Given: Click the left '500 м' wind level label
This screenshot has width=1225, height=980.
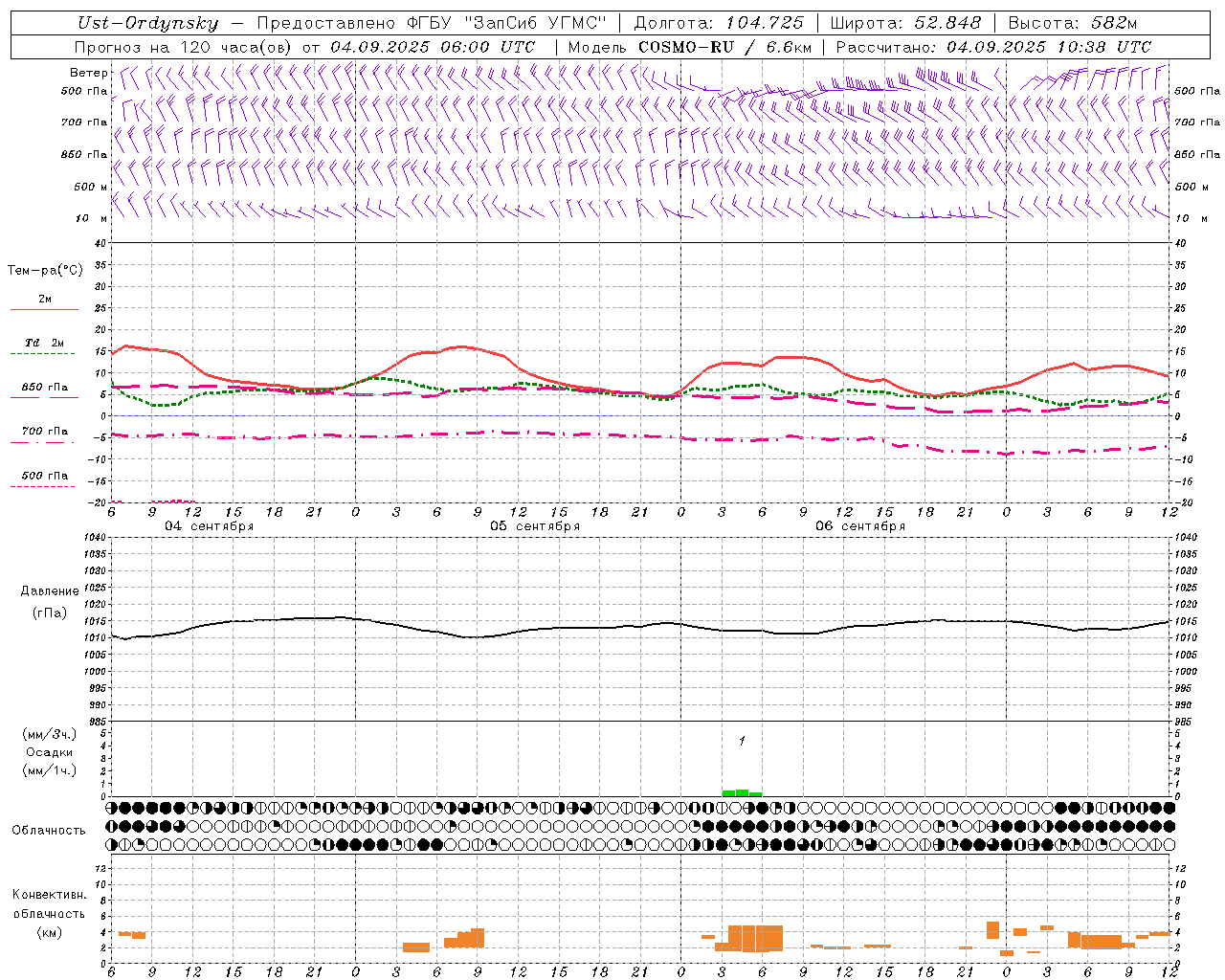Looking at the screenshot, I should pyautogui.click(x=91, y=187).
